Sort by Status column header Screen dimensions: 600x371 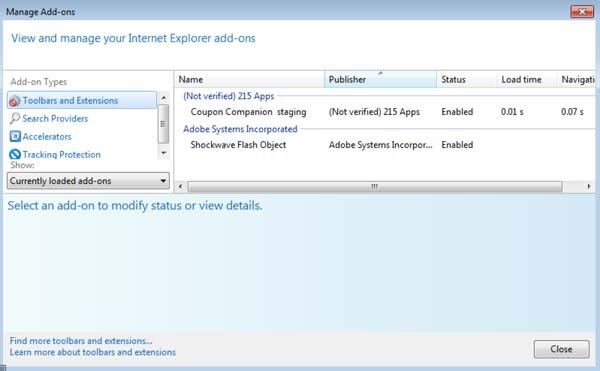[x=466, y=80]
